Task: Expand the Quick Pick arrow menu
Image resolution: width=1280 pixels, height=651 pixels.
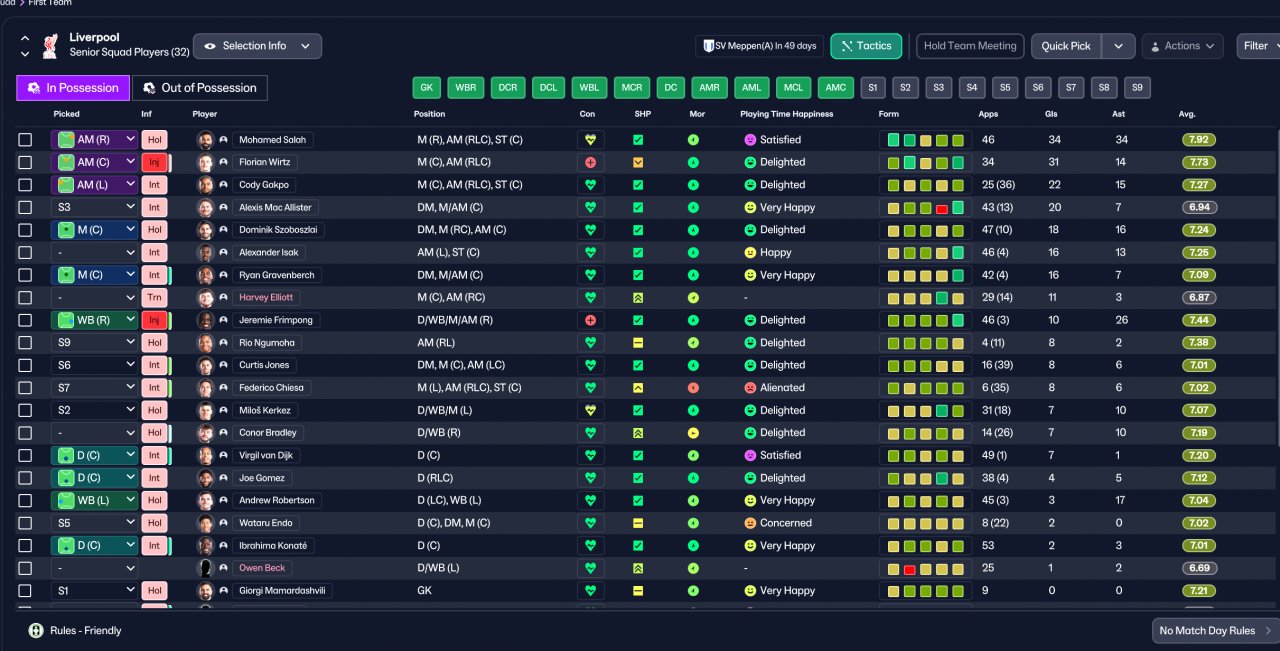Action: [1119, 46]
